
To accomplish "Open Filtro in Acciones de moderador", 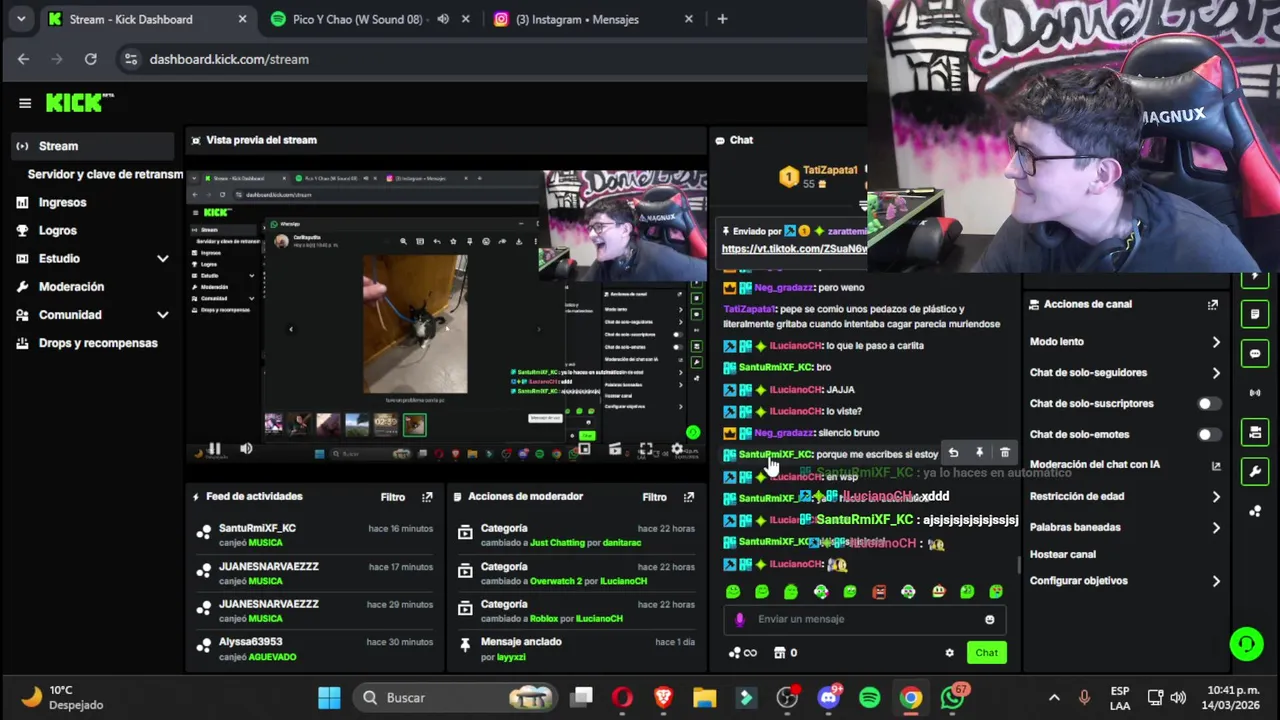I will coord(654,497).
